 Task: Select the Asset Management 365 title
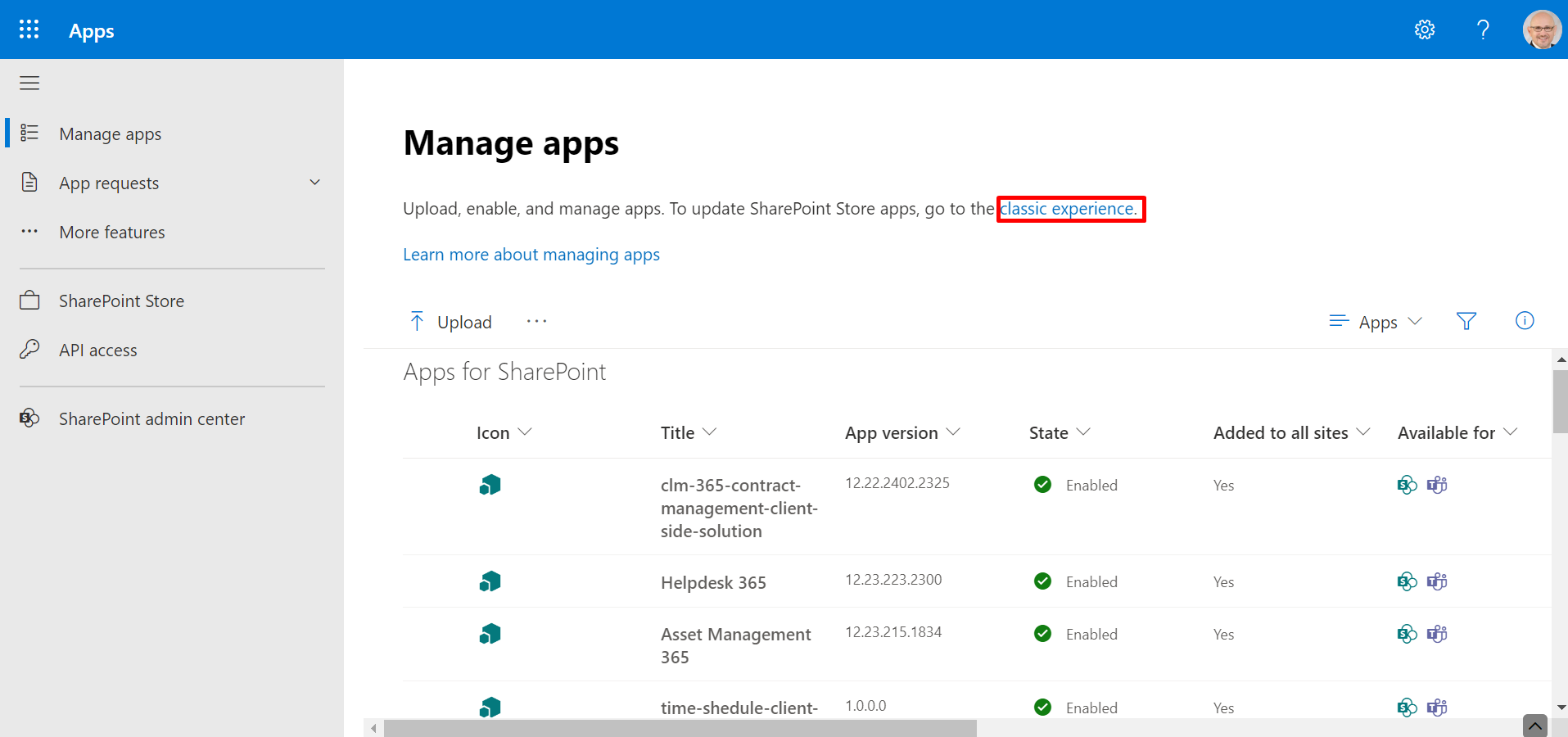coord(736,645)
